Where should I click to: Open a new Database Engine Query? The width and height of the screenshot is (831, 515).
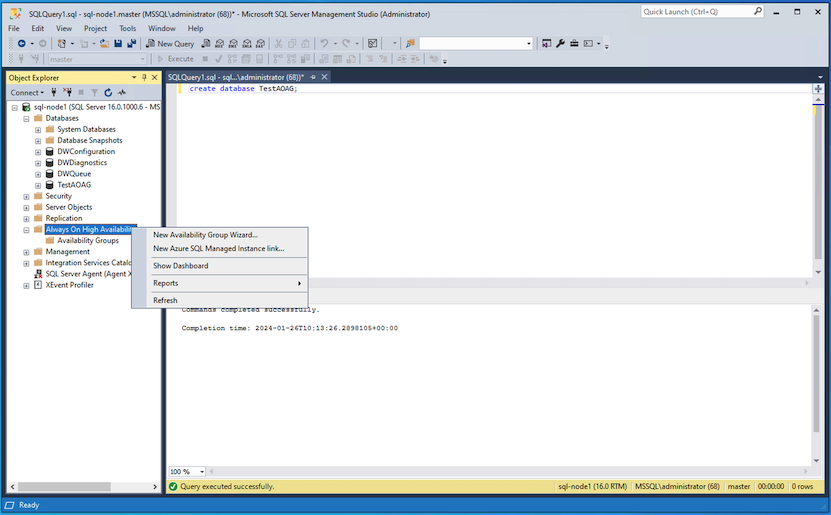(x=206, y=43)
